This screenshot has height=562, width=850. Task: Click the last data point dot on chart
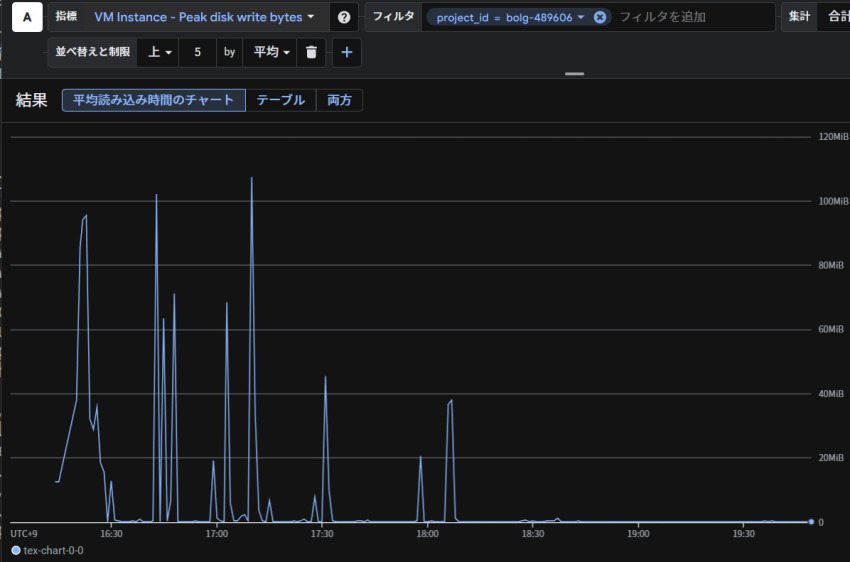pyautogui.click(x=811, y=521)
